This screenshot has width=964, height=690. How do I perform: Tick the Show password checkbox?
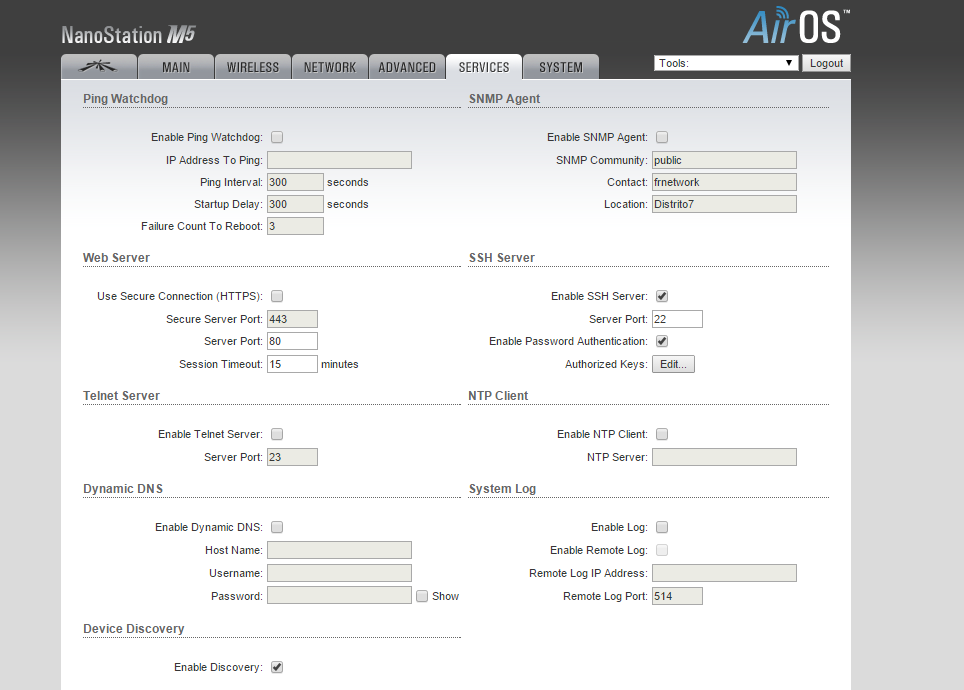[422, 596]
